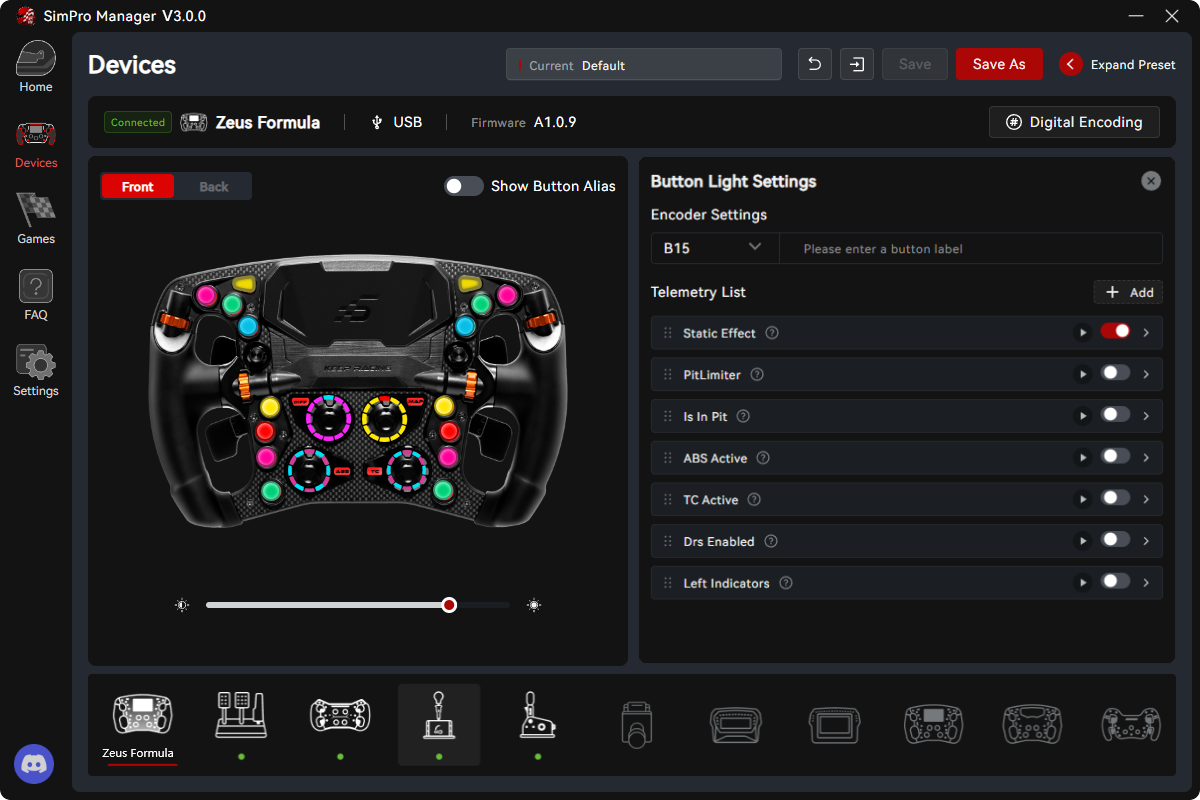The width and height of the screenshot is (1200, 800).
Task: Expand the TC Active row chevron
Action: pyautogui.click(x=1146, y=500)
